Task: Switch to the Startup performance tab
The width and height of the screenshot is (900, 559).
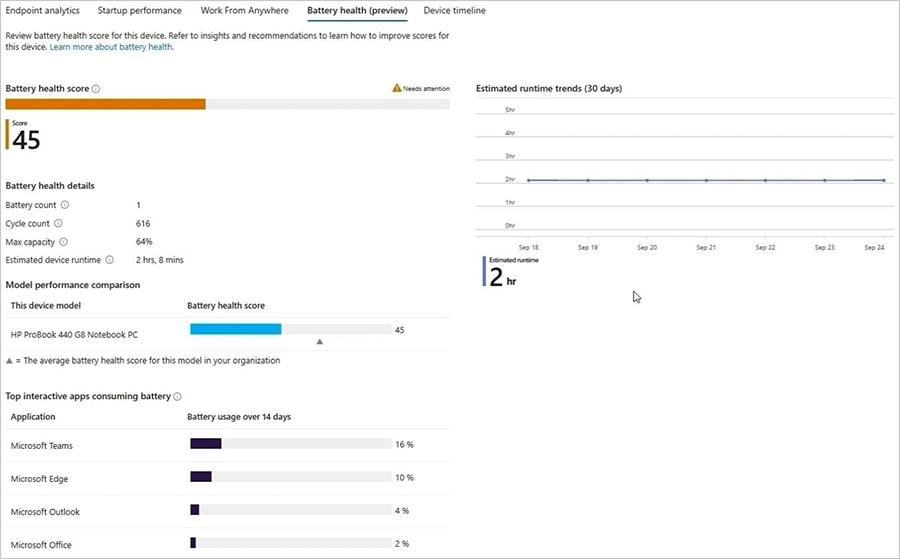Action: pos(140,11)
